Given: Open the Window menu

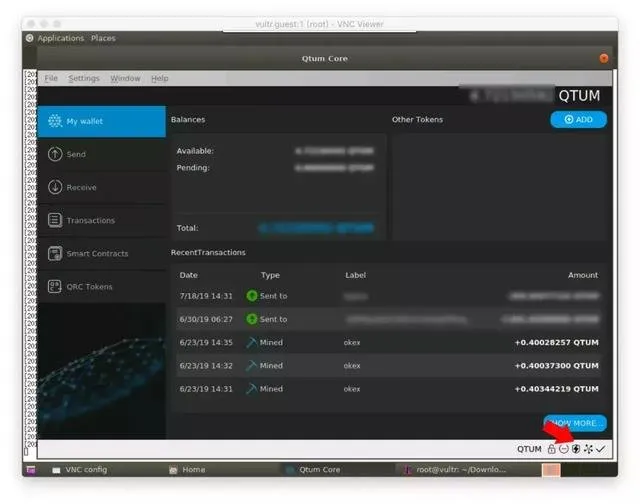Looking at the screenshot, I should pos(125,78).
